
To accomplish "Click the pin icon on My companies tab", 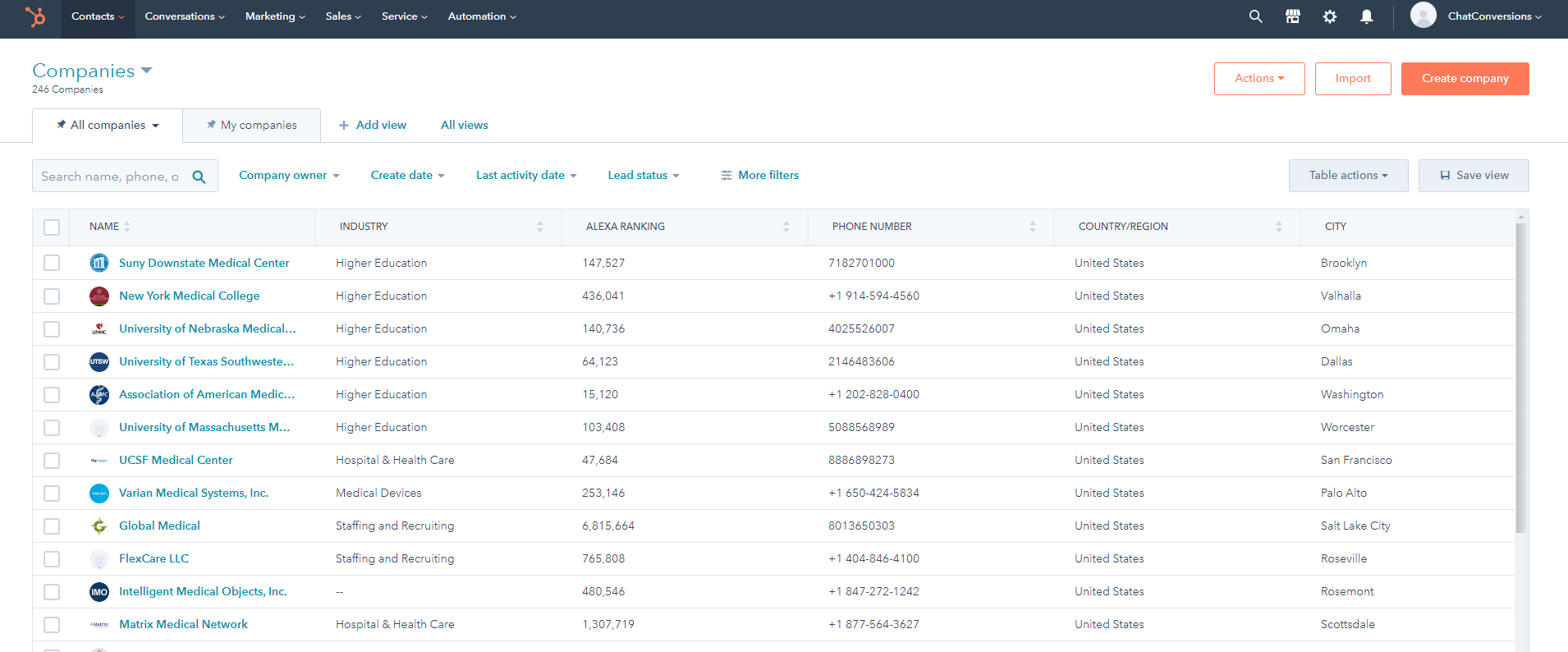I will [x=212, y=125].
